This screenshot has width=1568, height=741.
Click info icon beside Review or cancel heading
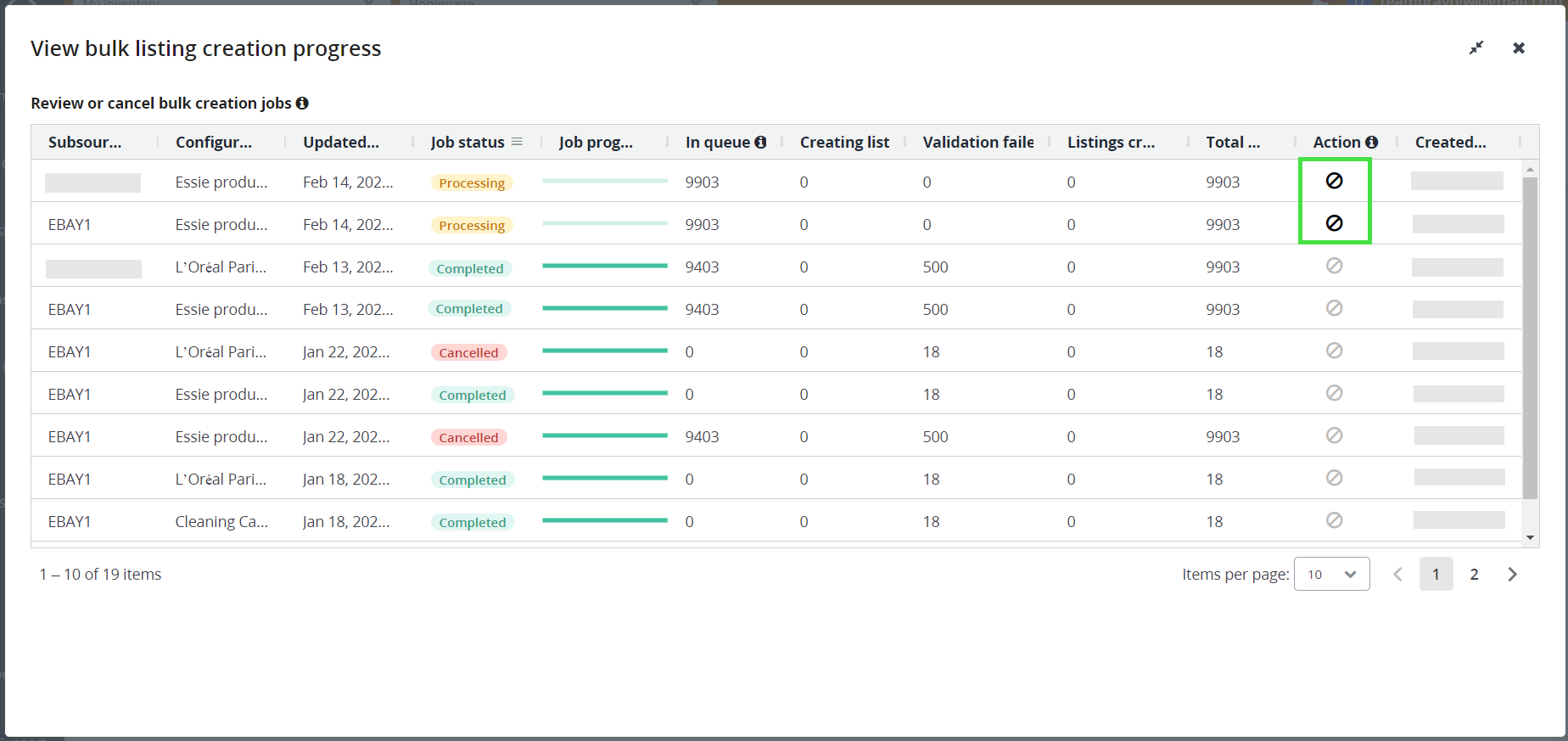(302, 103)
